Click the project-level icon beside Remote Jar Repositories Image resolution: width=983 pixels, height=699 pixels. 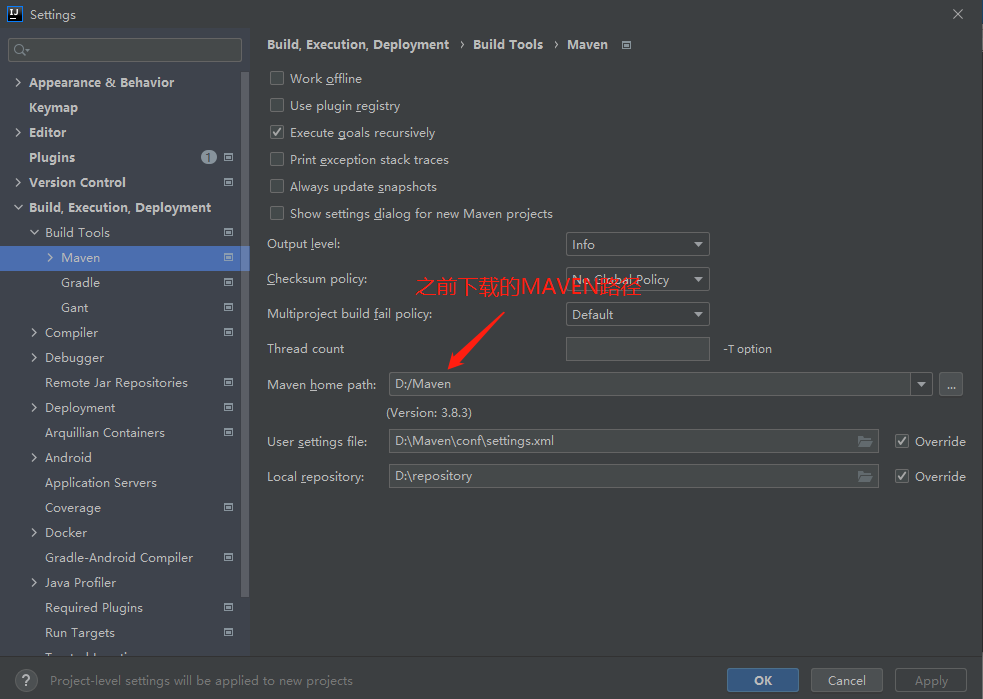tap(229, 382)
